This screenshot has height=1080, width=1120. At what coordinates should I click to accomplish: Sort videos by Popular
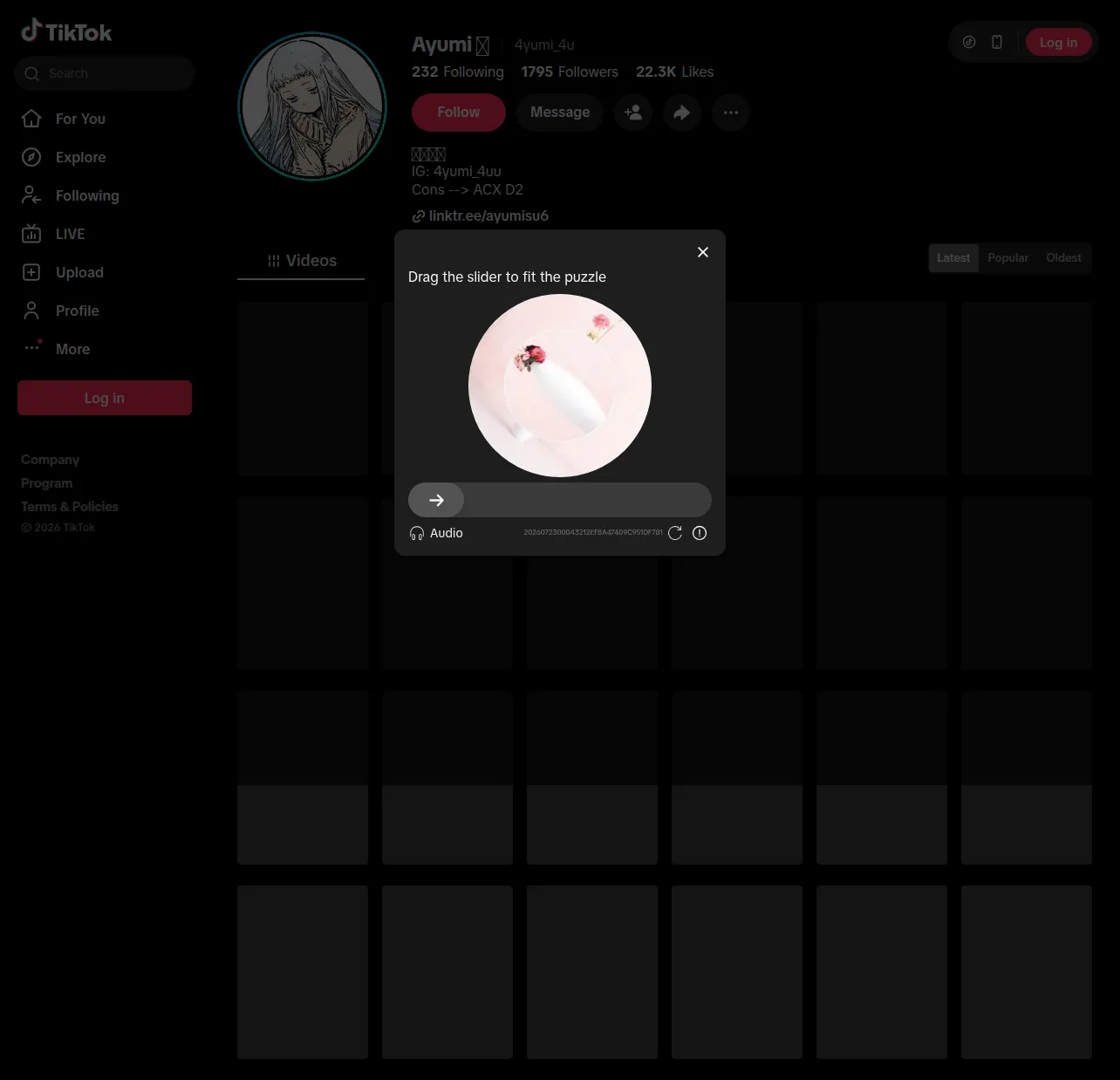pyautogui.click(x=1007, y=258)
